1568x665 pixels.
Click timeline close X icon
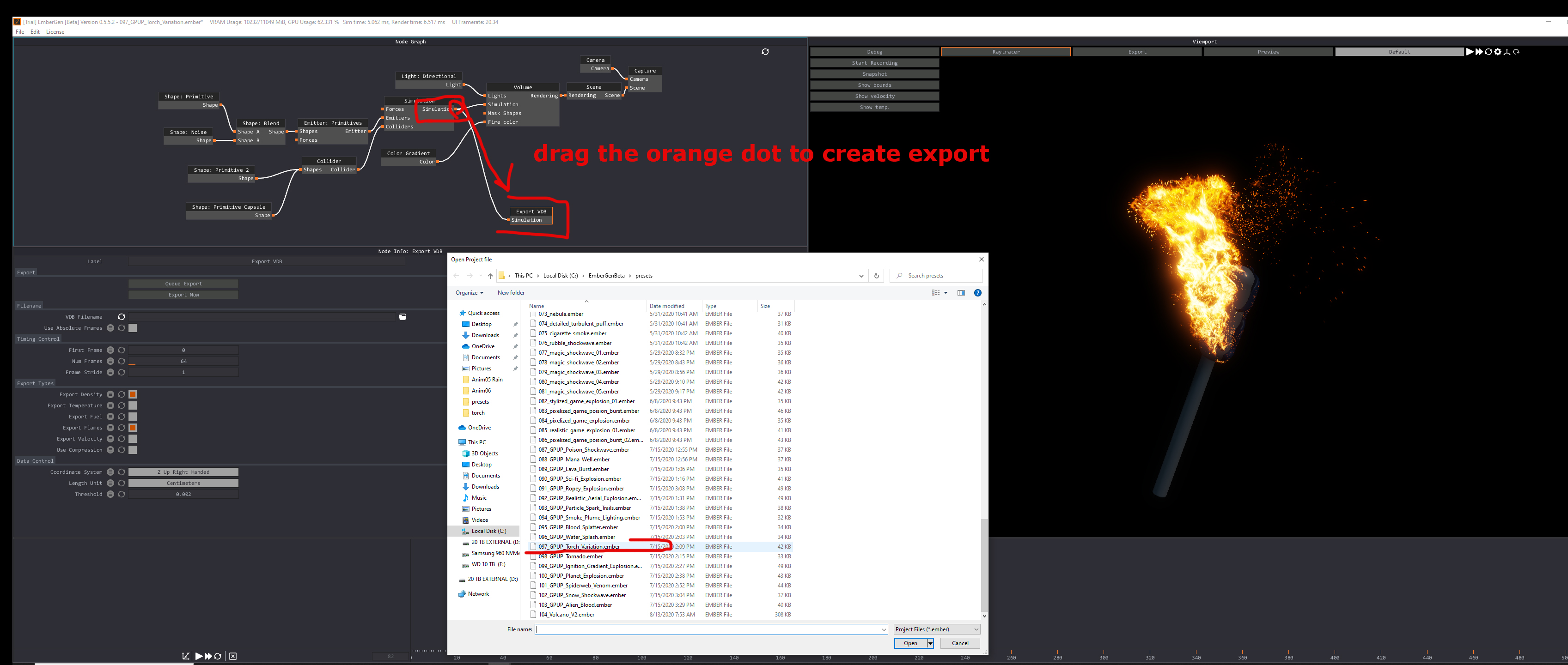[232, 656]
